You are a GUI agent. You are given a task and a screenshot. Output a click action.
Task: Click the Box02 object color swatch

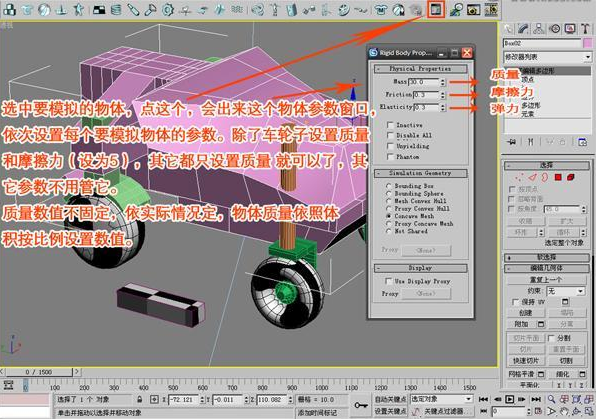(x=588, y=43)
